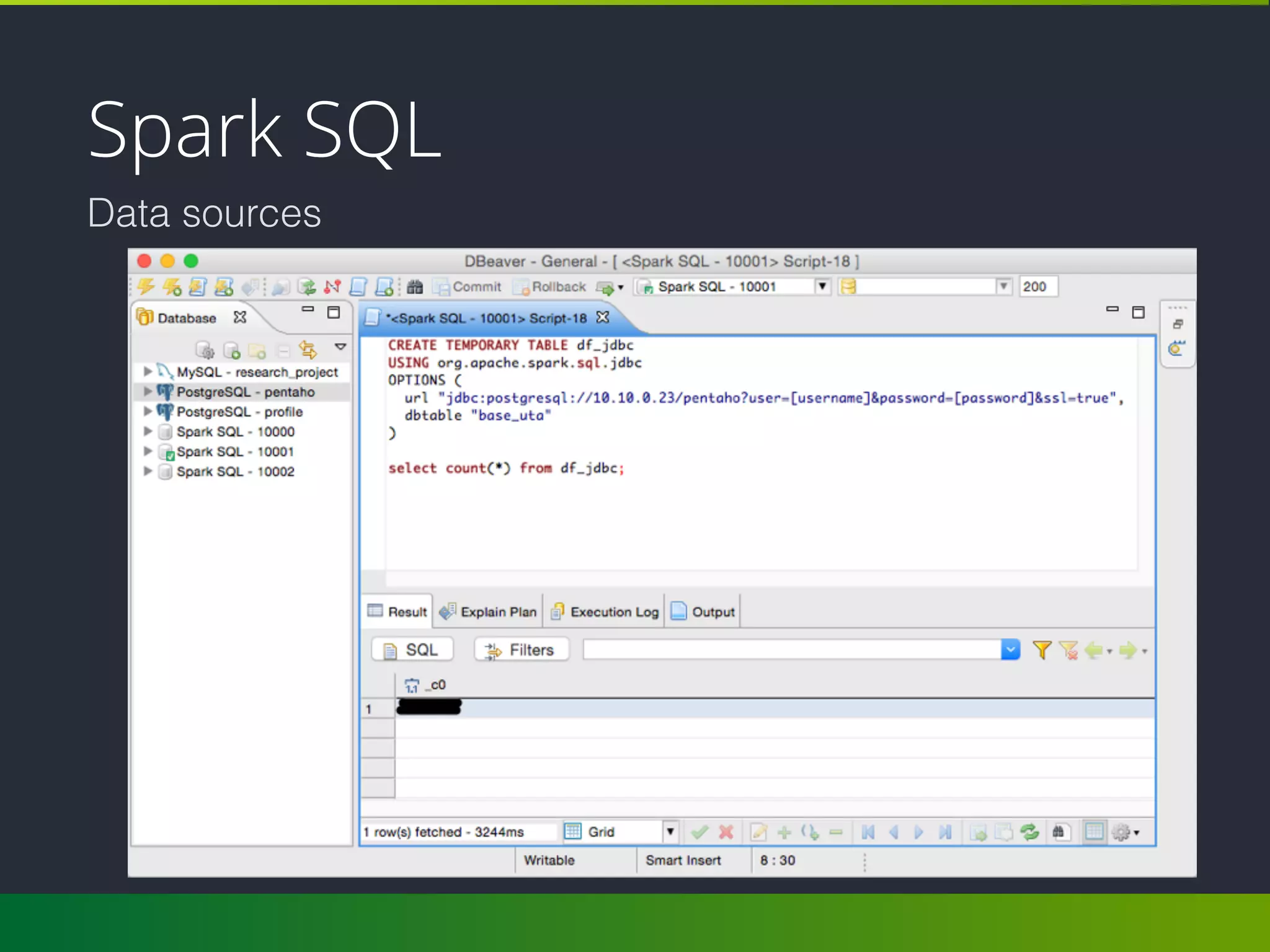Click the Reconnect icon with green arrows
Image resolution: width=1270 pixels, height=952 pixels.
[x=306, y=286]
